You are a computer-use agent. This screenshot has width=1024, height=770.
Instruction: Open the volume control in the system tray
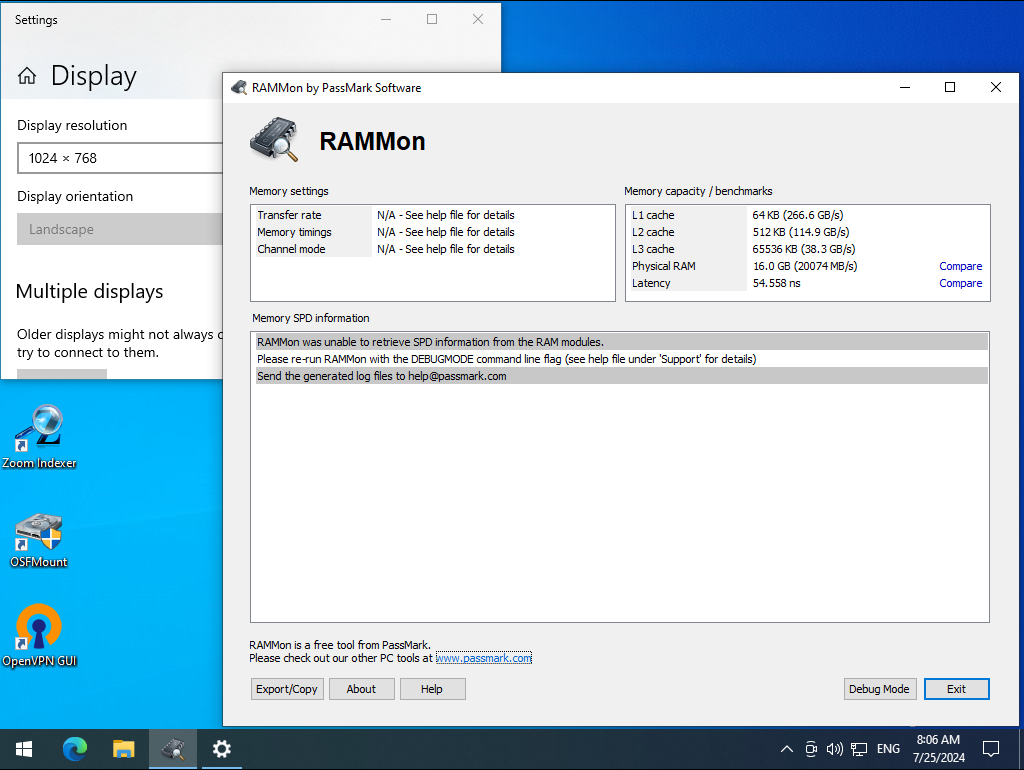834,748
